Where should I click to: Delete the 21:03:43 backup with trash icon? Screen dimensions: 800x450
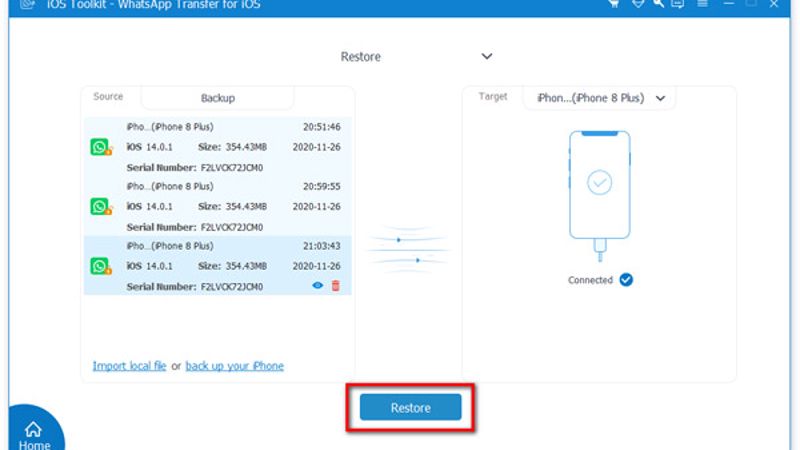(335, 286)
